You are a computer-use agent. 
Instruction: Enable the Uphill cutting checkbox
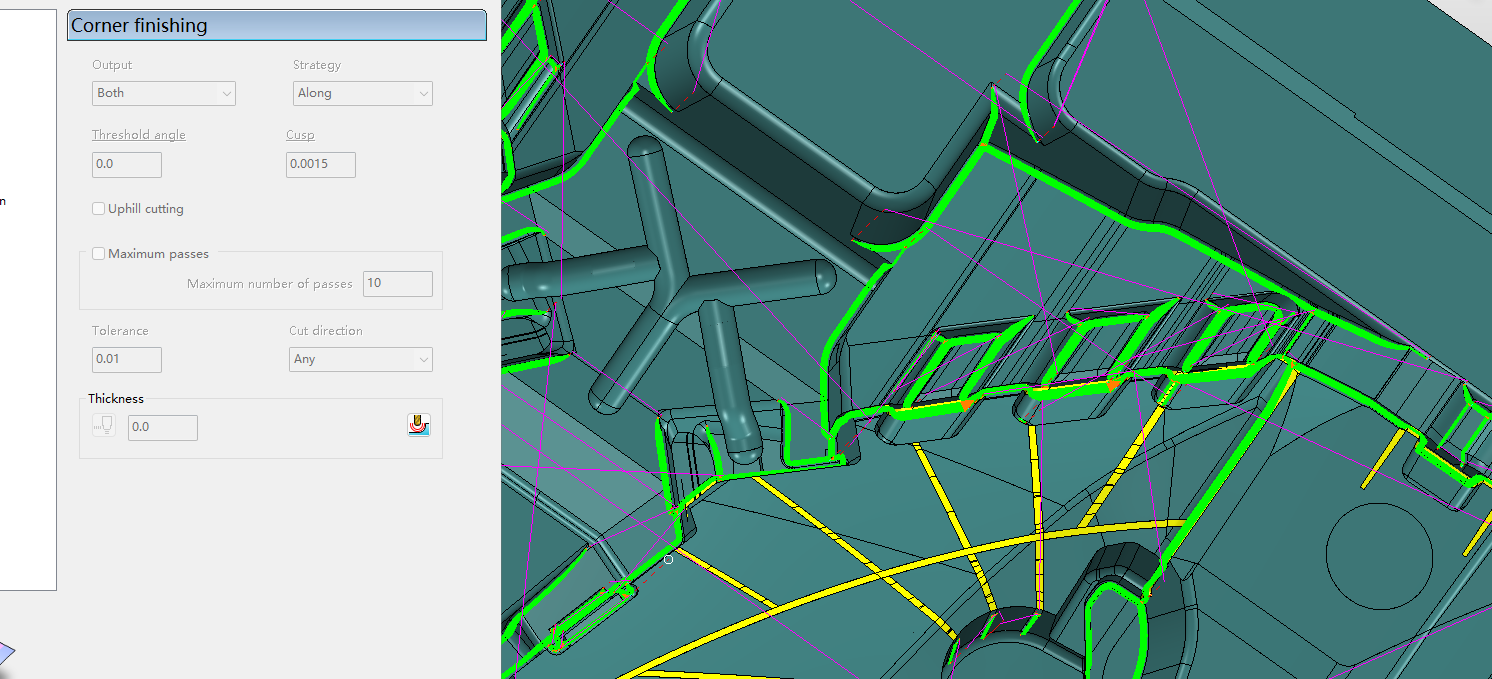click(98, 208)
